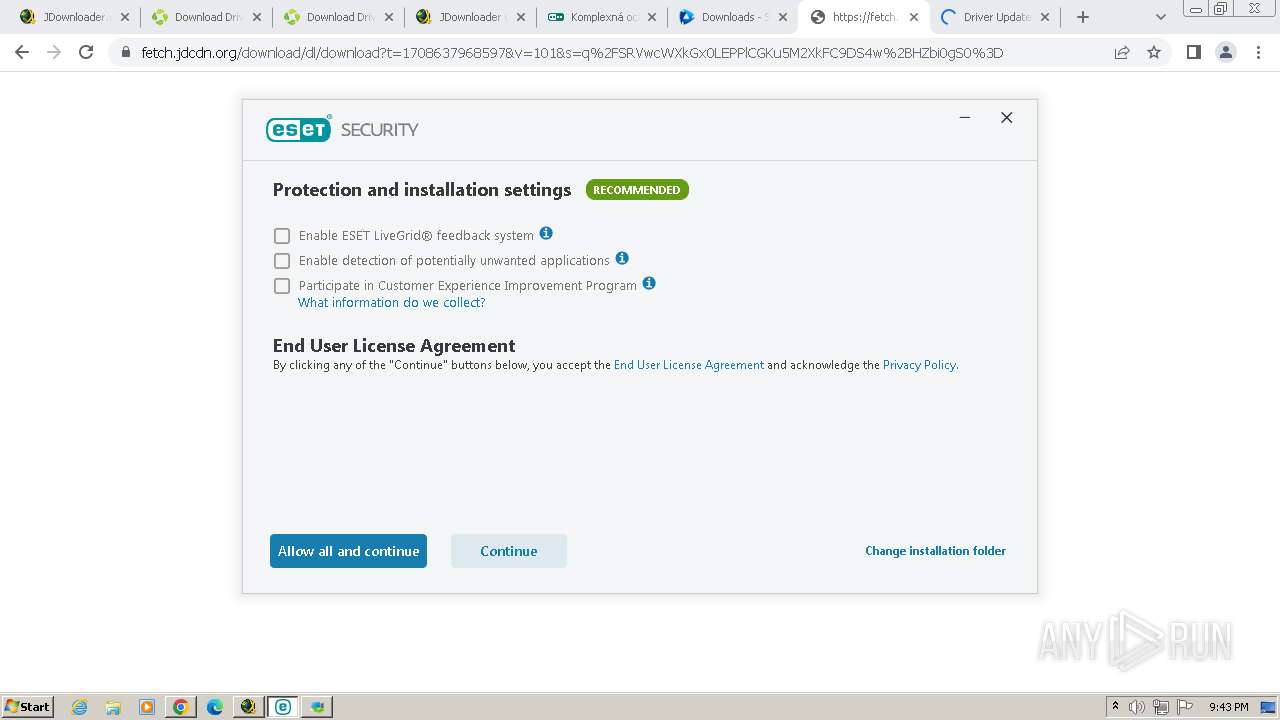1280x720 pixels.
Task: Open the Windows Start menu
Action: coord(27,706)
